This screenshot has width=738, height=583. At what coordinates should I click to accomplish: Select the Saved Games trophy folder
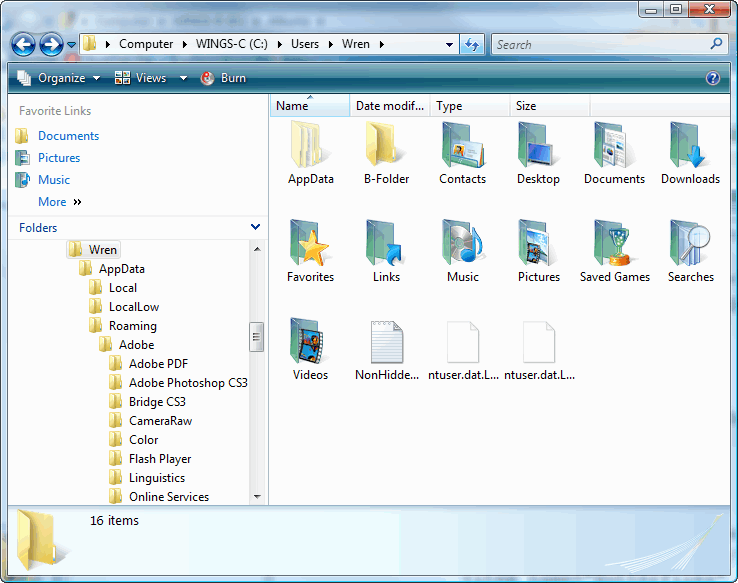[x=614, y=243]
